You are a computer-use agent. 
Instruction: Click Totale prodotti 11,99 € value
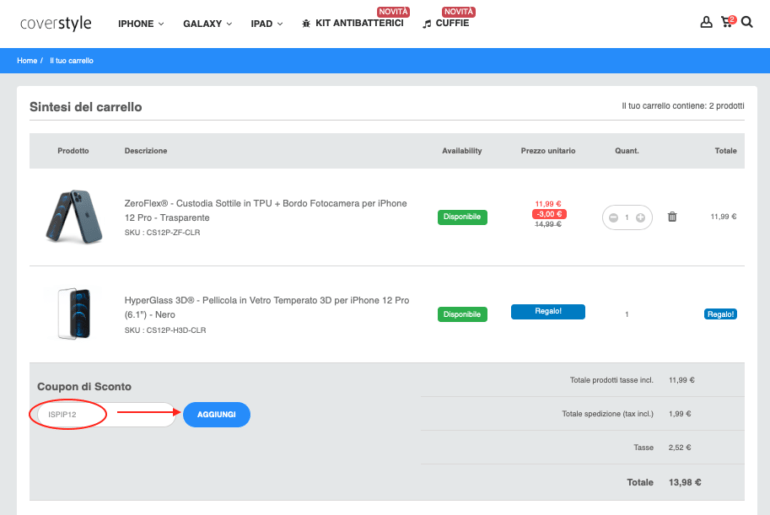pos(682,380)
